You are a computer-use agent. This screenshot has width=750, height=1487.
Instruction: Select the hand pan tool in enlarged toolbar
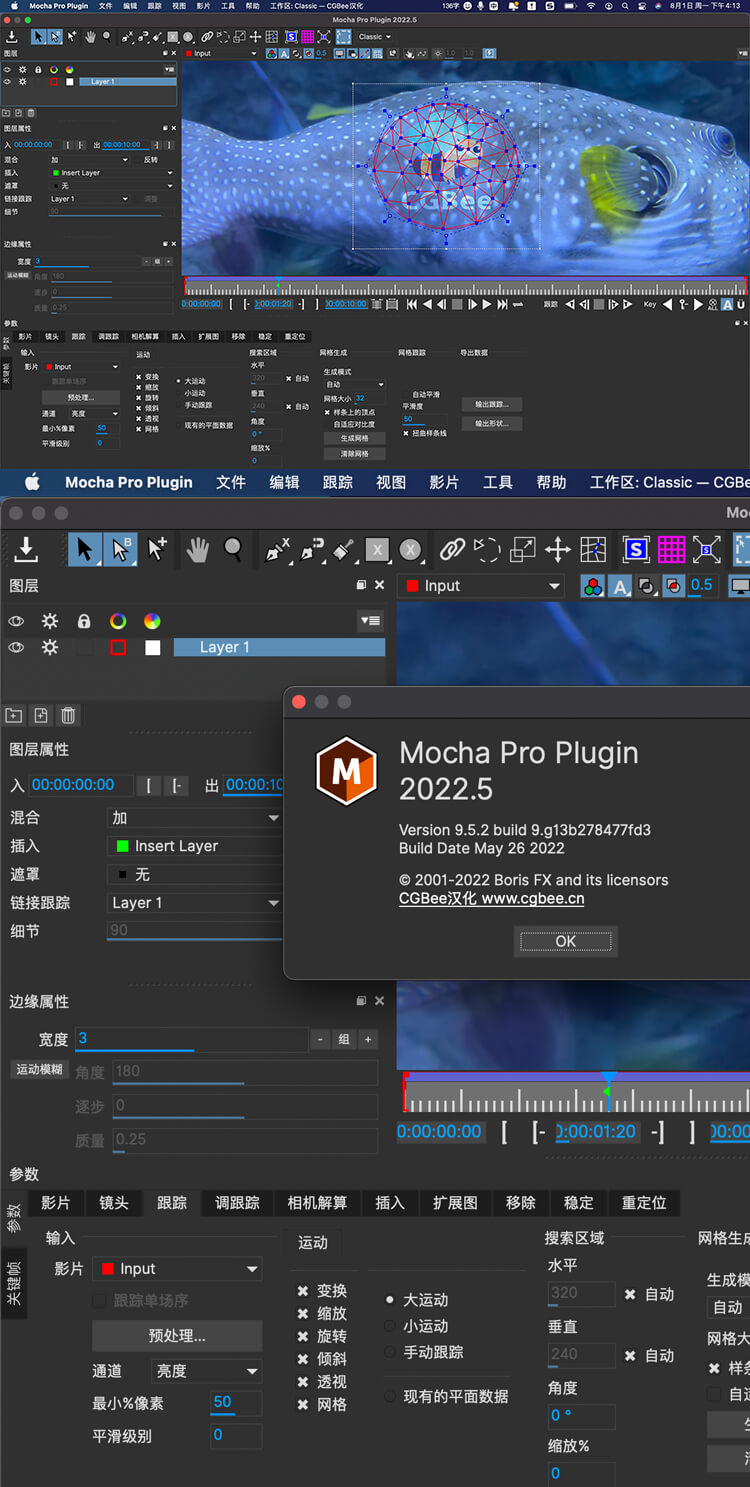(198, 549)
